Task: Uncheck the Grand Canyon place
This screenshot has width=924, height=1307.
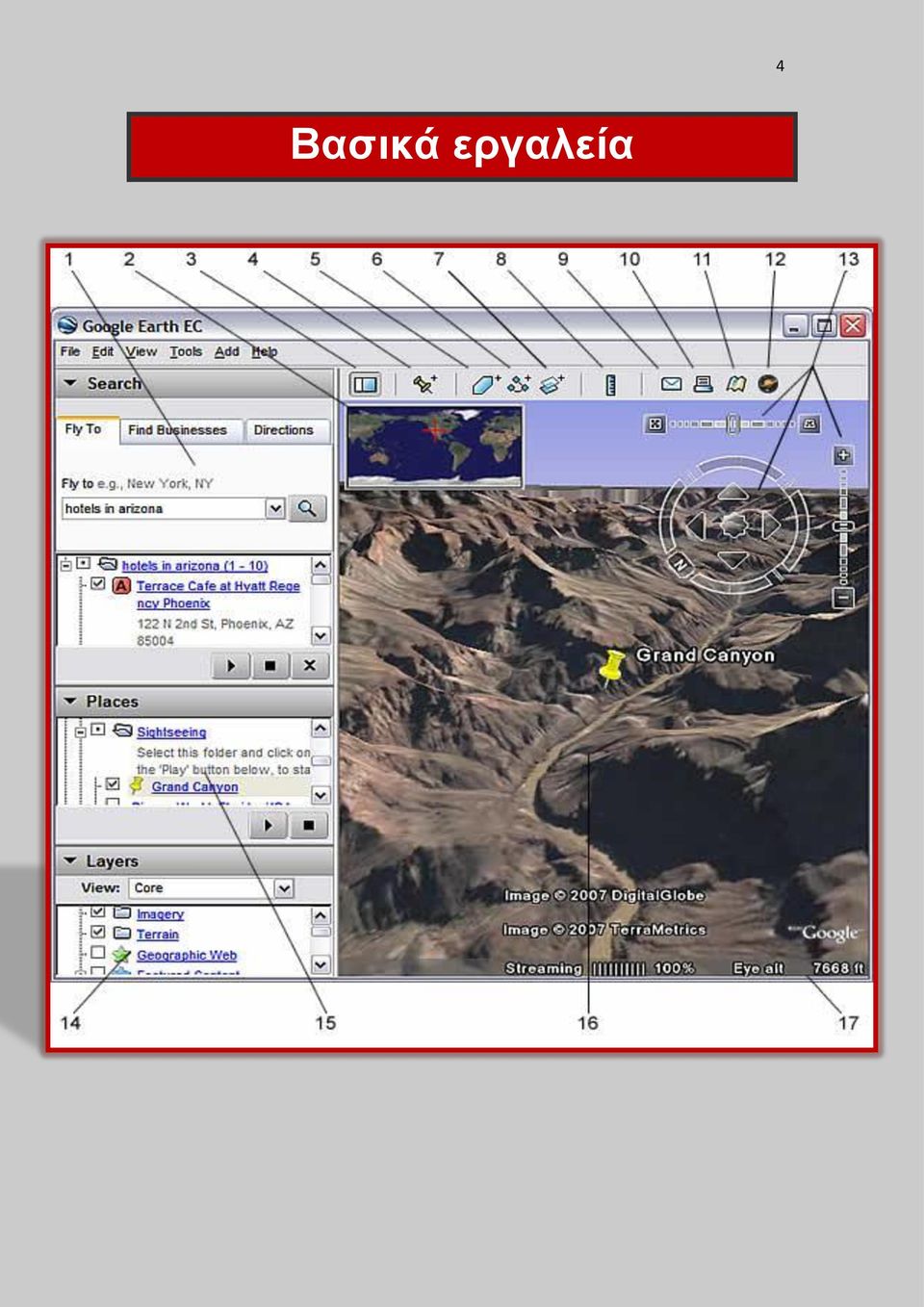Action: tap(113, 784)
